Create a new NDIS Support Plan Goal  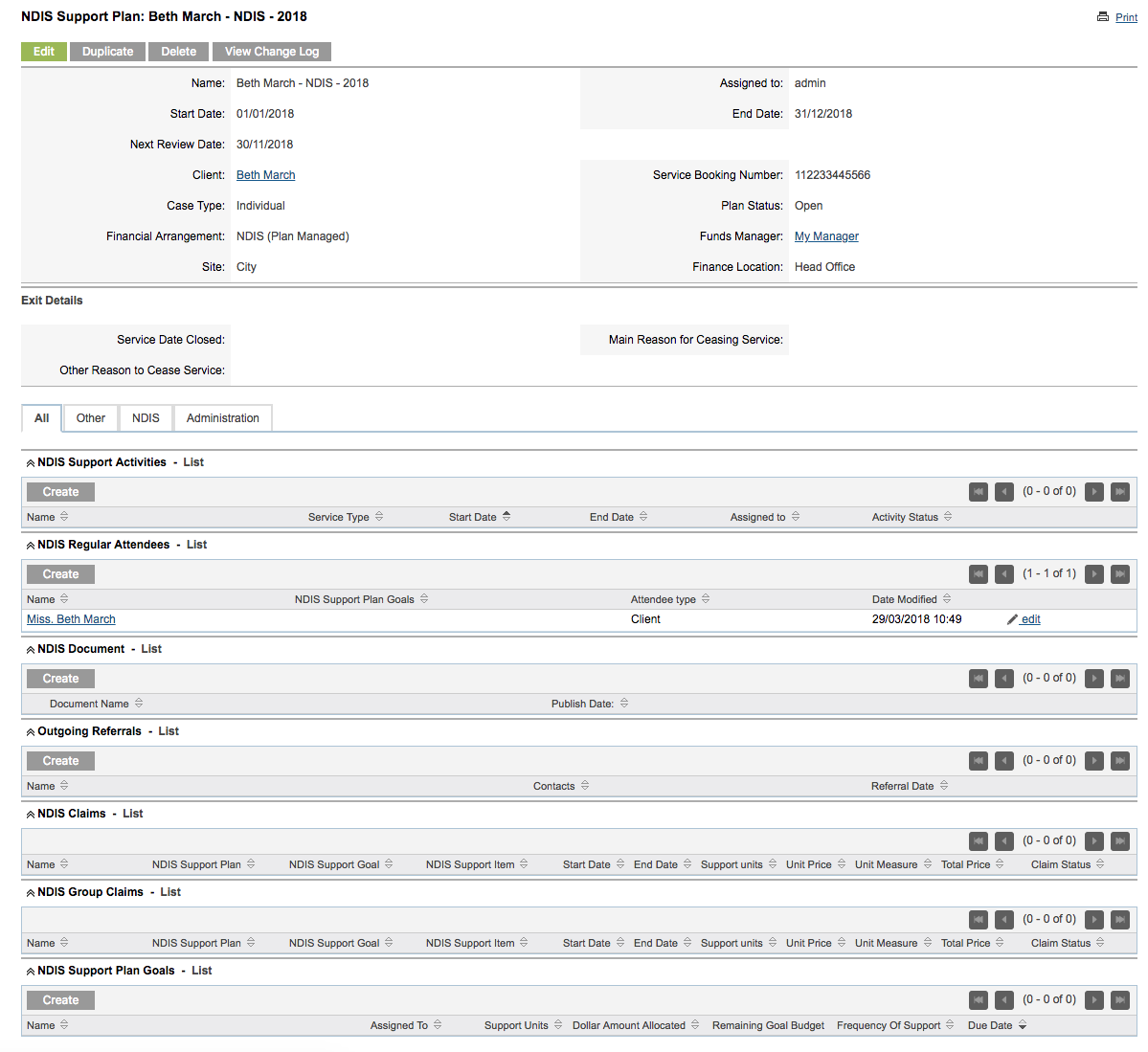[x=60, y=1000]
